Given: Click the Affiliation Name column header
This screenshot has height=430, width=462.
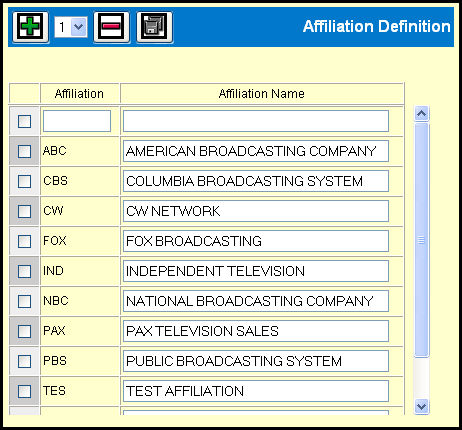Looking at the screenshot, I should (x=262, y=94).
